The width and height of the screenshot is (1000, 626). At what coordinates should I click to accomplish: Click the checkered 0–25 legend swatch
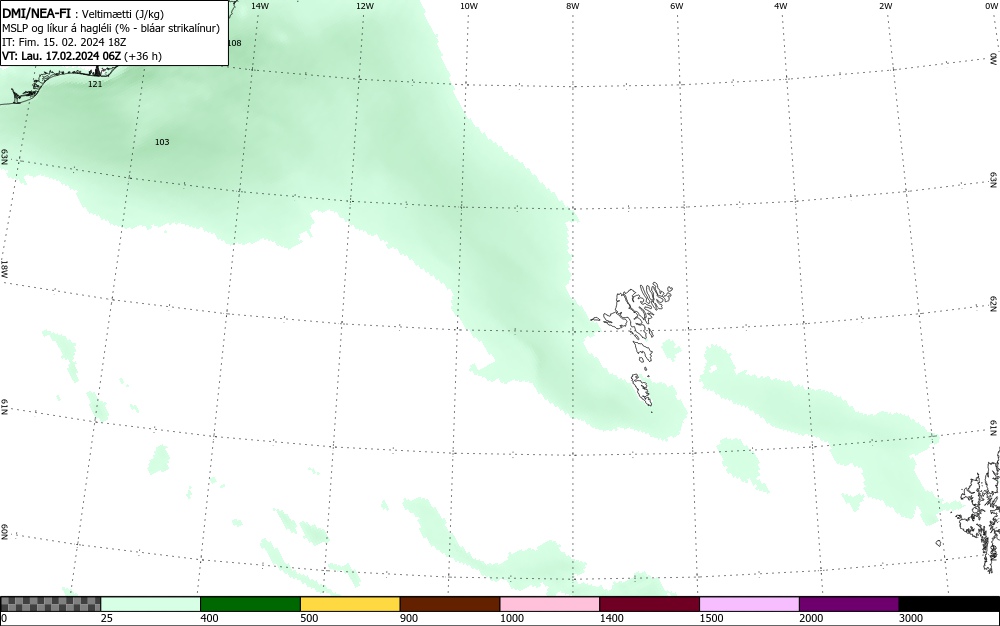(x=50, y=604)
